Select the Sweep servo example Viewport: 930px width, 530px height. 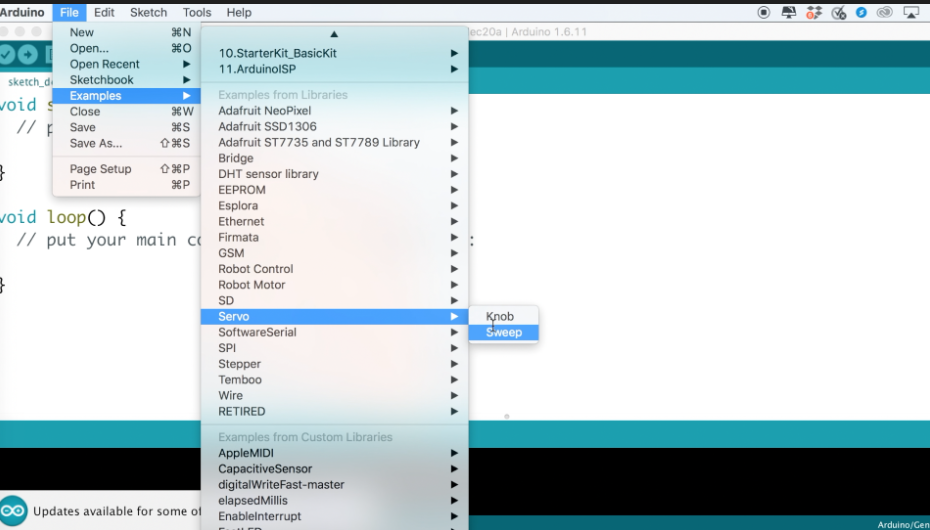(x=504, y=333)
